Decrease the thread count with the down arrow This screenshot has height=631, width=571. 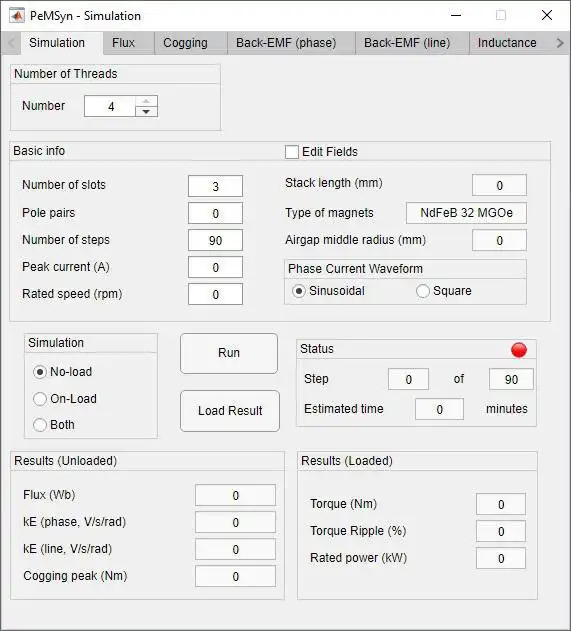point(146,111)
